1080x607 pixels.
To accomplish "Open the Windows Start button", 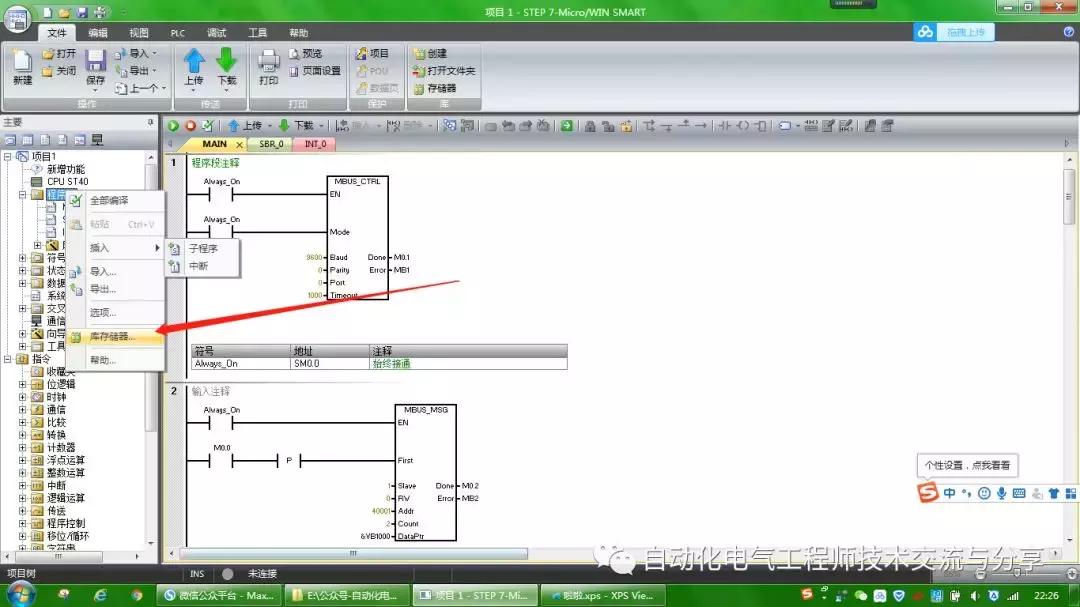I will pyautogui.click(x=21, y=595).
